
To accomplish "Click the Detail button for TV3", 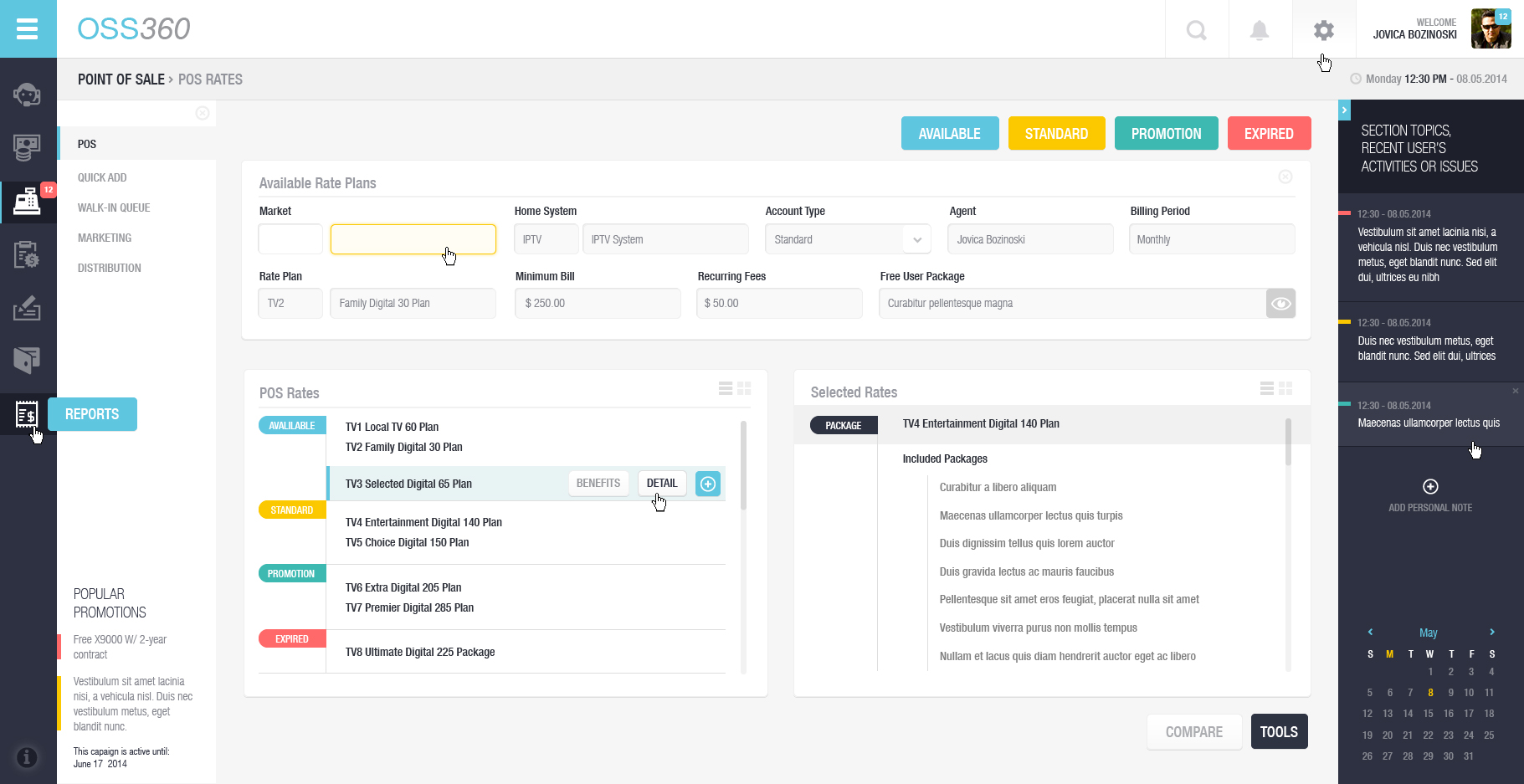I will tap(662, 484).
